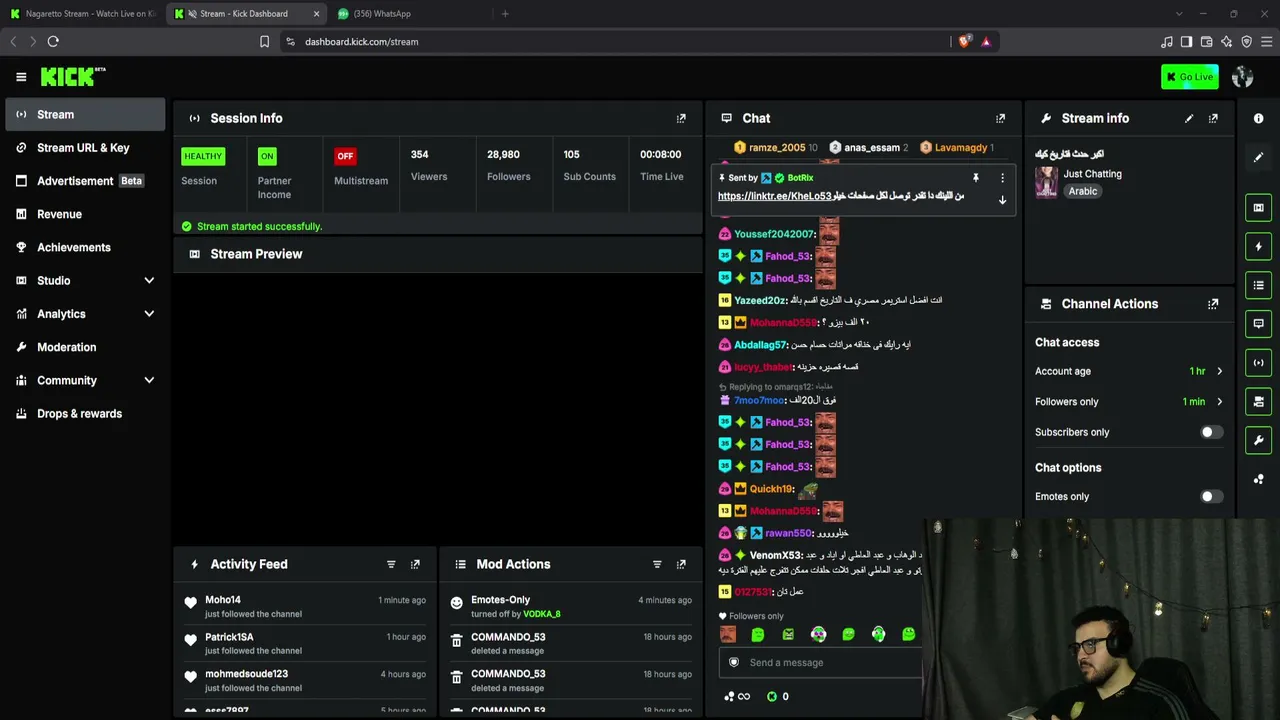Open a new browser tab

point(505,14)
